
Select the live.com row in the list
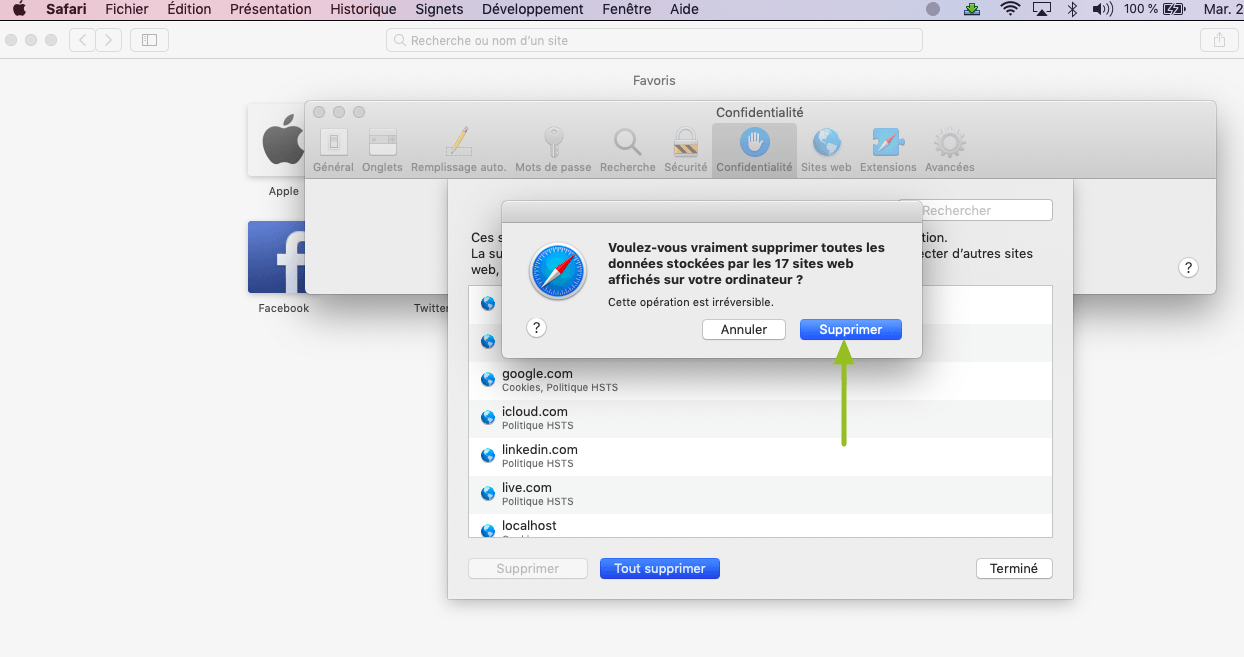(760, 495)
